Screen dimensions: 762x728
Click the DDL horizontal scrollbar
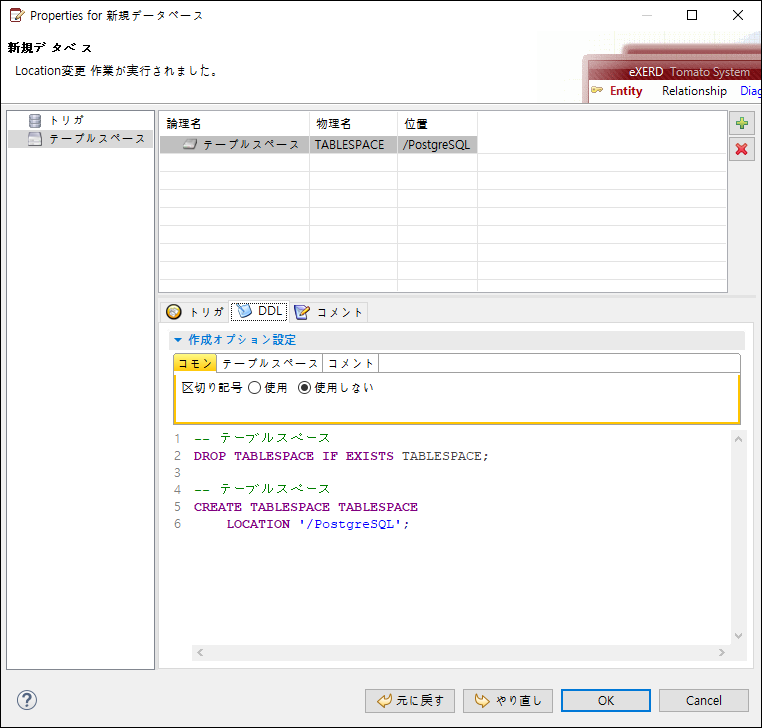coord(460,652)
